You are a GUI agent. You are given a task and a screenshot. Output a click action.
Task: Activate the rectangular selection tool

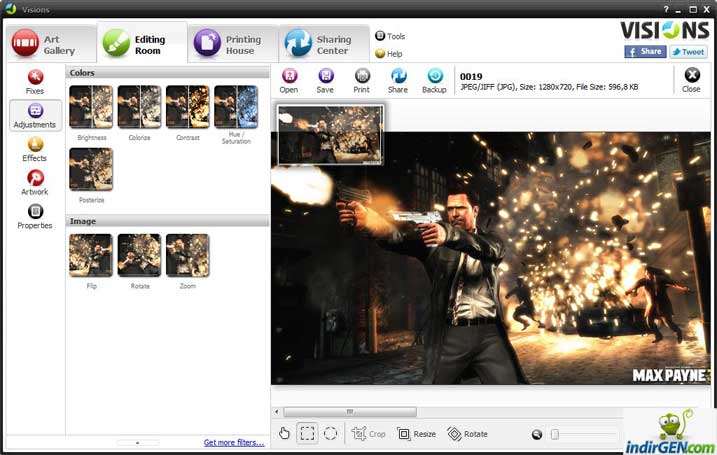point(307,433)
